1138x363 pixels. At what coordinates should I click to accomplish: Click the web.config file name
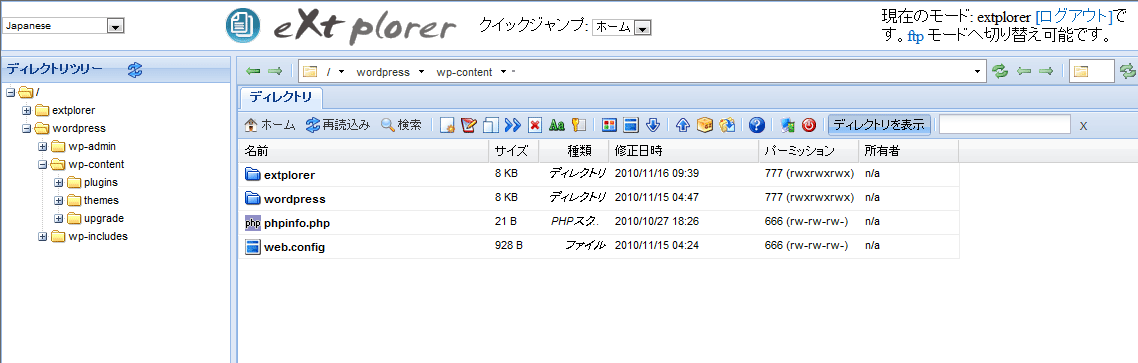295,247
